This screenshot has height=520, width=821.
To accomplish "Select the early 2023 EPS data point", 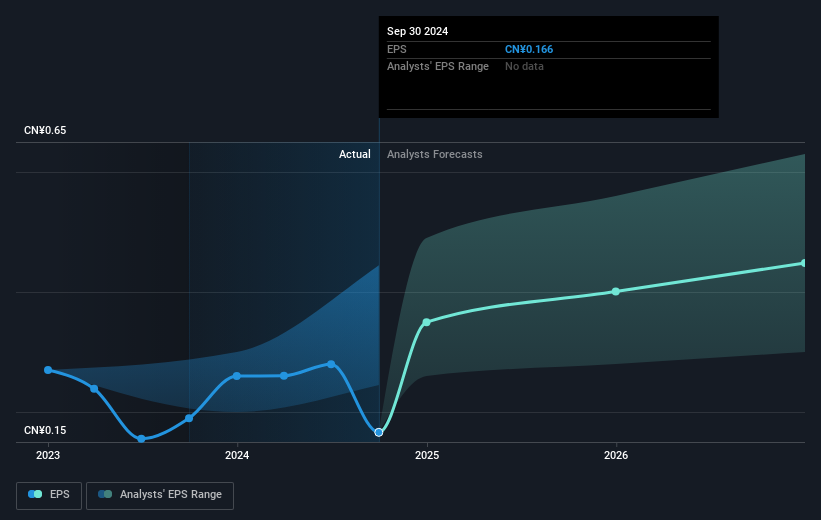I will [48, 370].
